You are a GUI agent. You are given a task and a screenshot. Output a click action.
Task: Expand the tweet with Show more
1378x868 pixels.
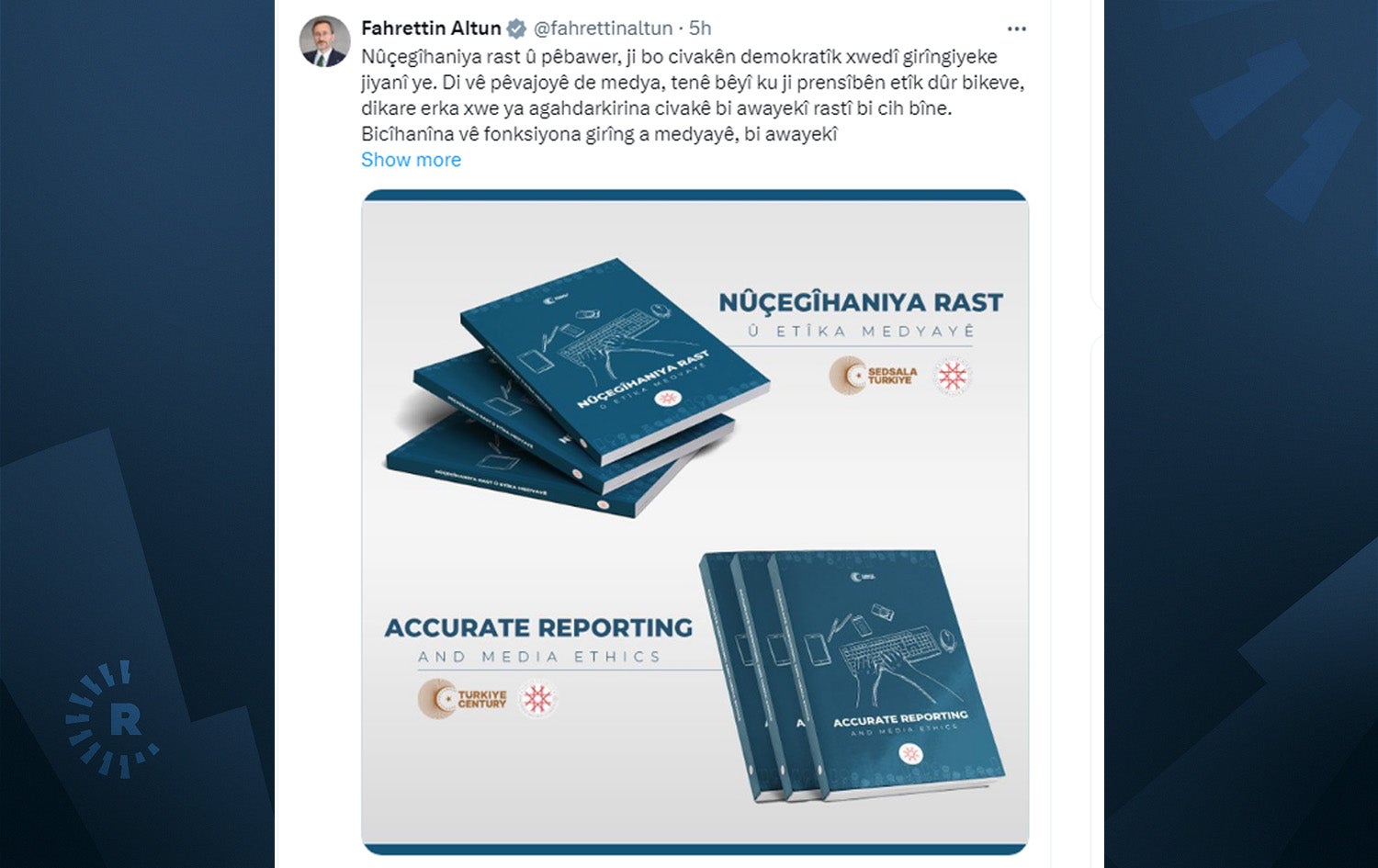pos(411,160)
